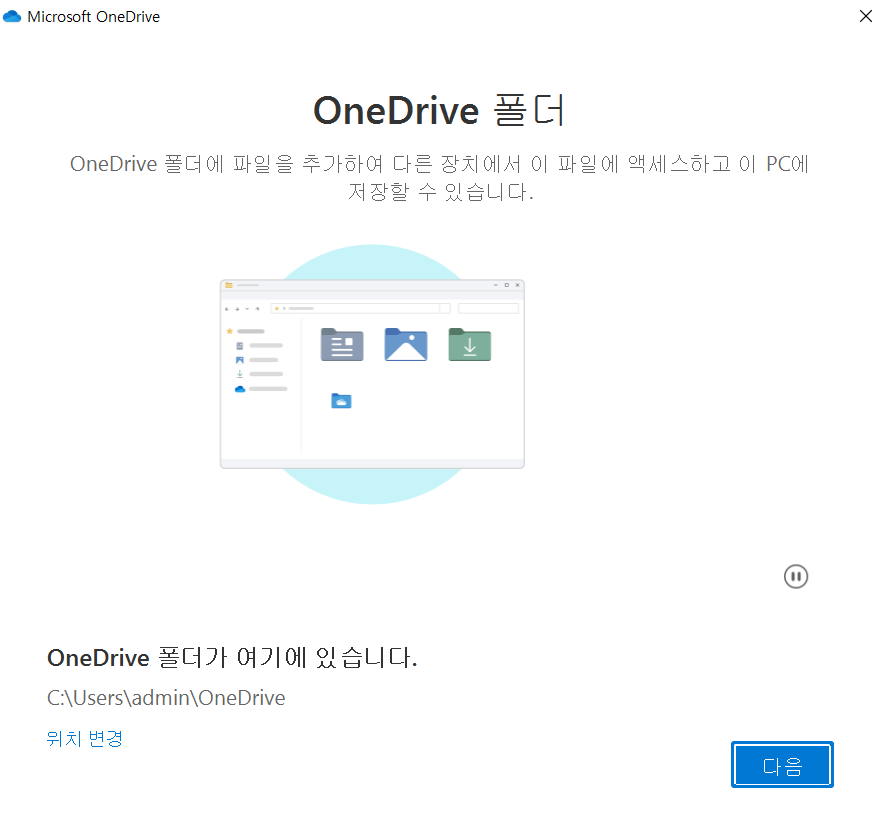
Task: Pause the animated illustration
Action: 796,576
